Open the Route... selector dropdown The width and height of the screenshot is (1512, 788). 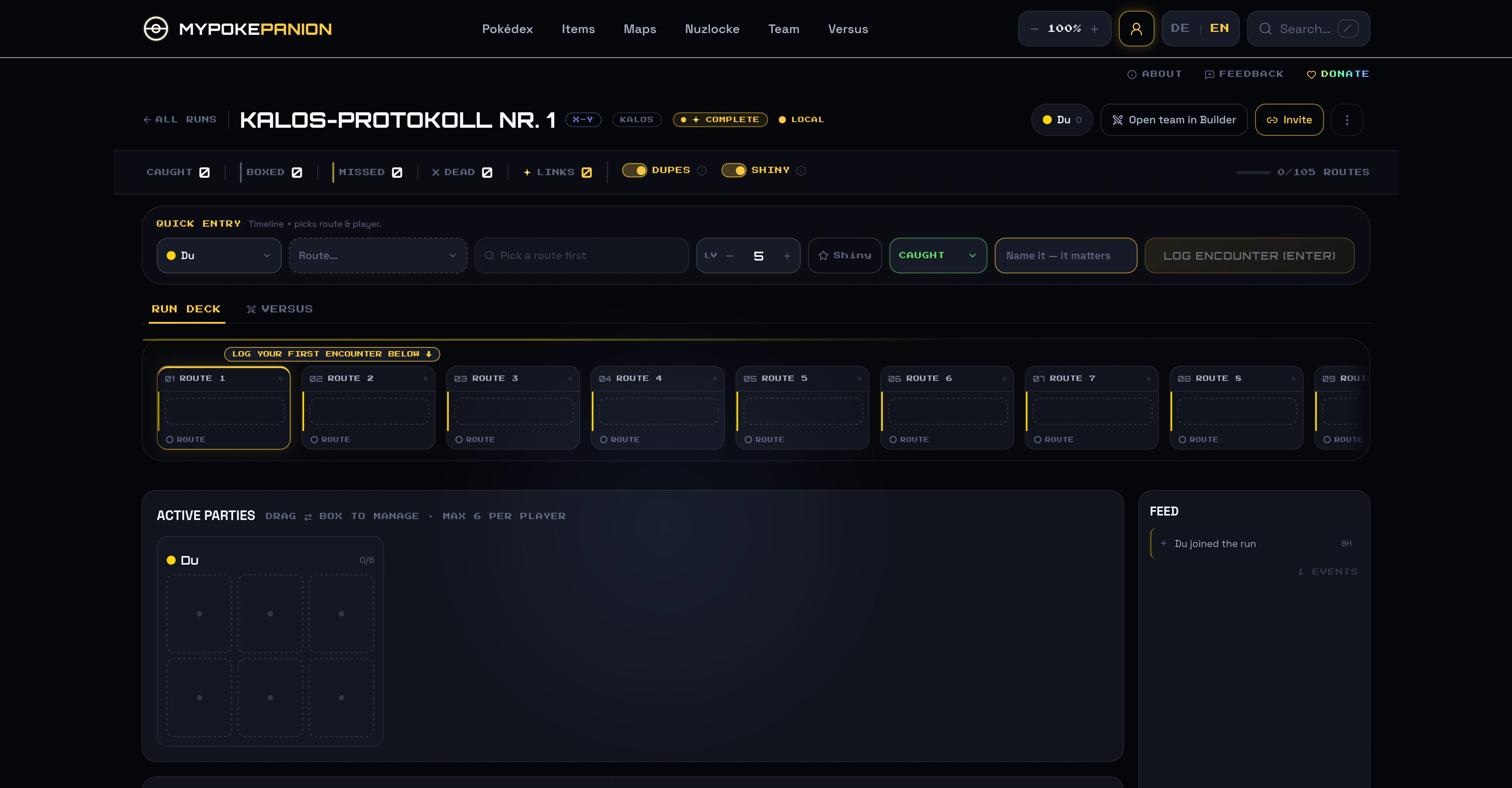click(378, 256)
